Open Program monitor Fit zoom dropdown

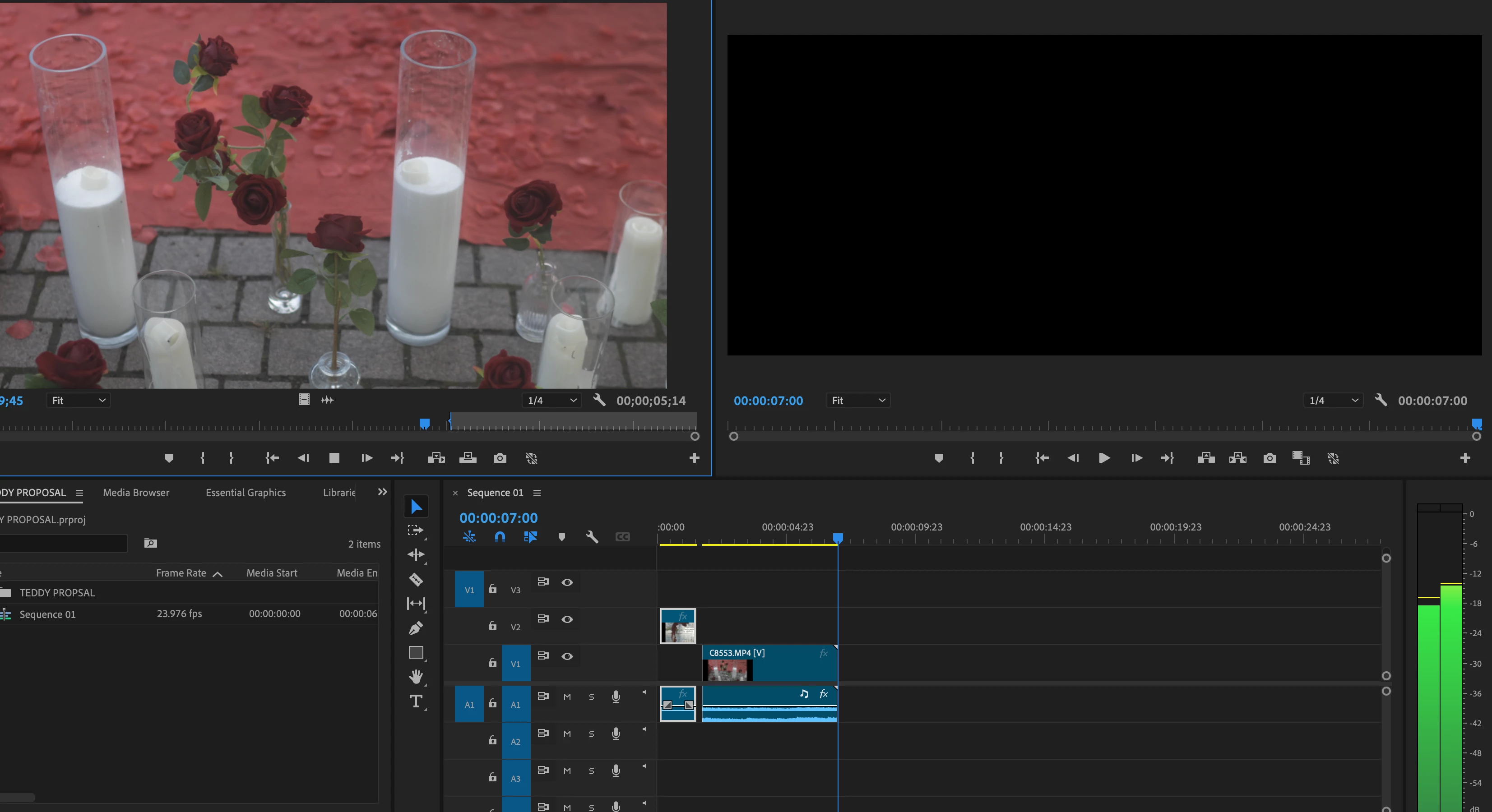point(858,401)
